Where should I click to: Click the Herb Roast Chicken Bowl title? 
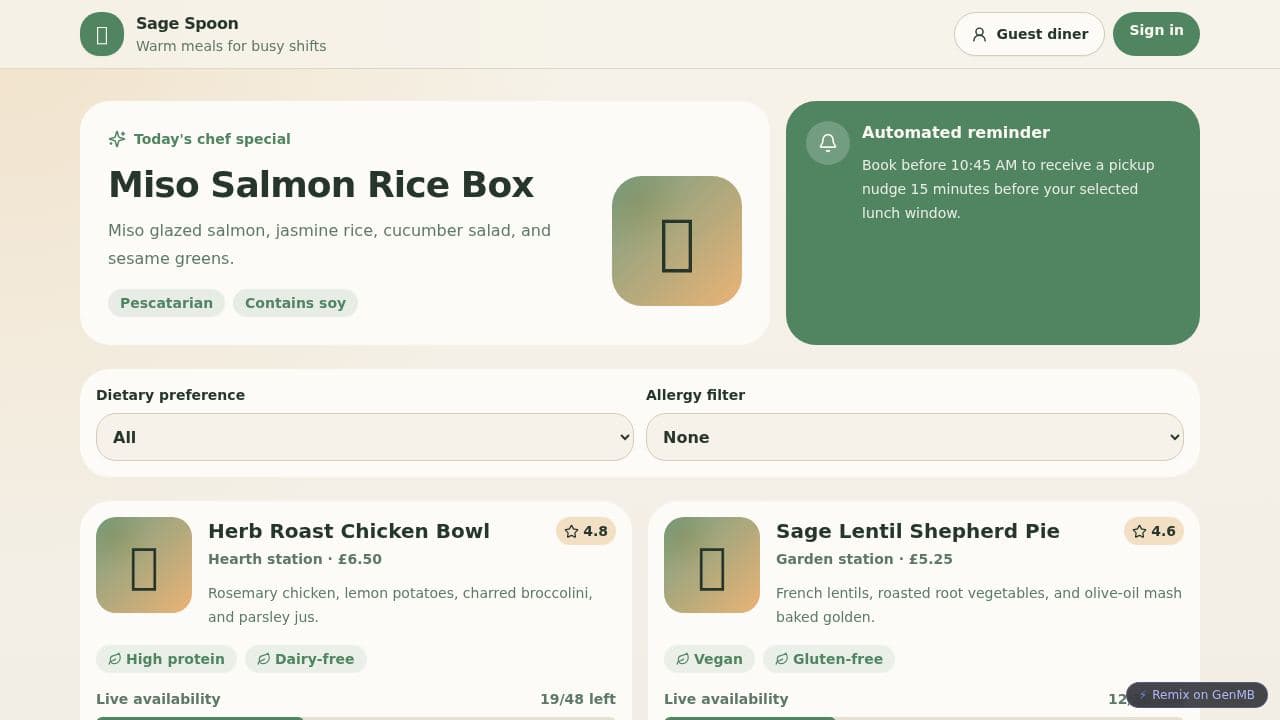tap(349, 531)
